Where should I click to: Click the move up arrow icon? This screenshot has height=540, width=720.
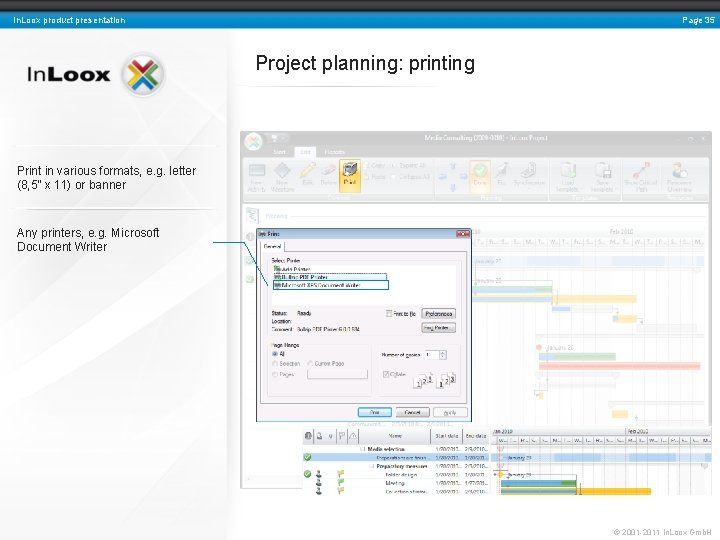tap(453, 165)
